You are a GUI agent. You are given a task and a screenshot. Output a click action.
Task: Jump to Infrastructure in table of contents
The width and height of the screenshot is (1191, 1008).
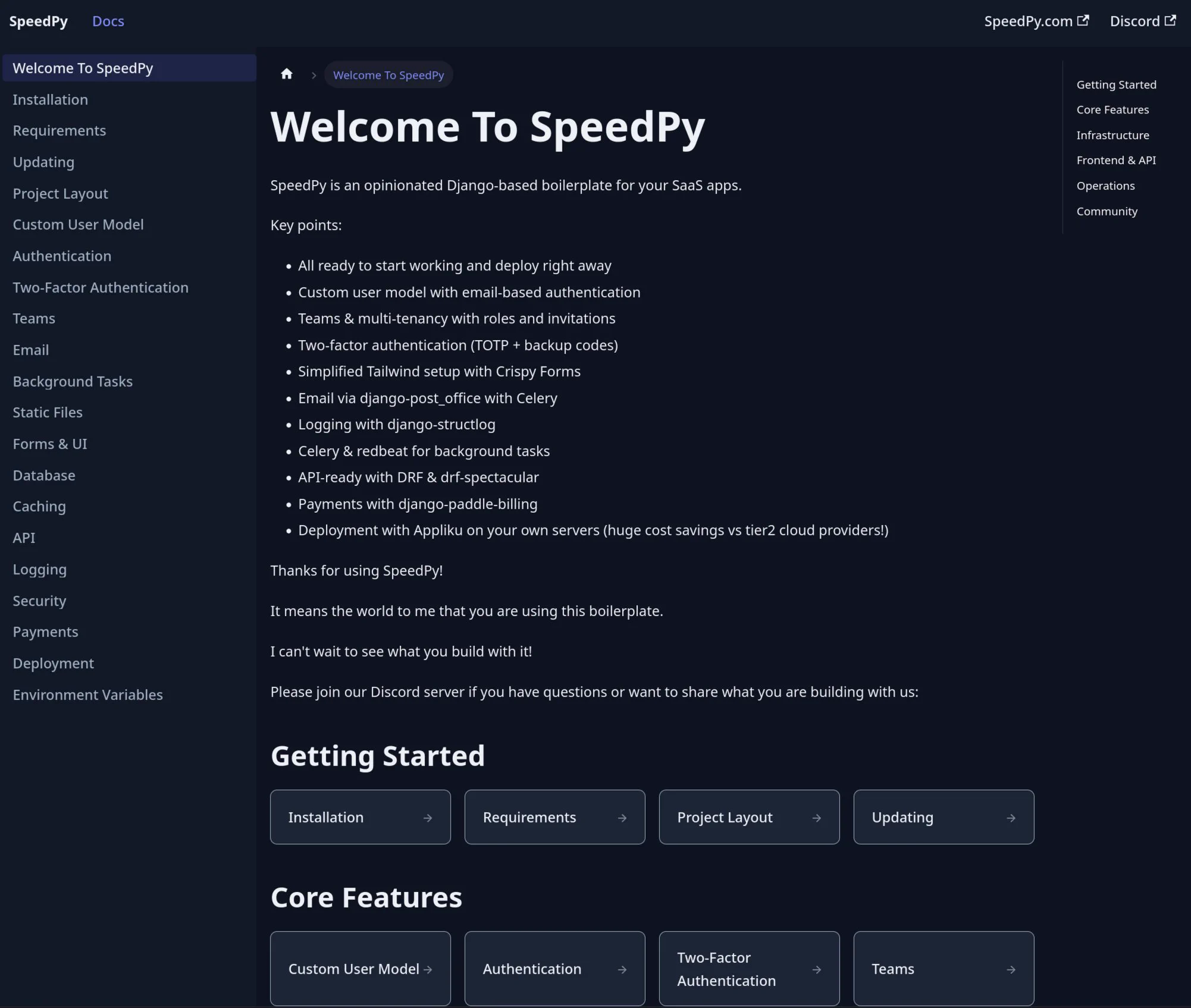tap(1112, 135)
